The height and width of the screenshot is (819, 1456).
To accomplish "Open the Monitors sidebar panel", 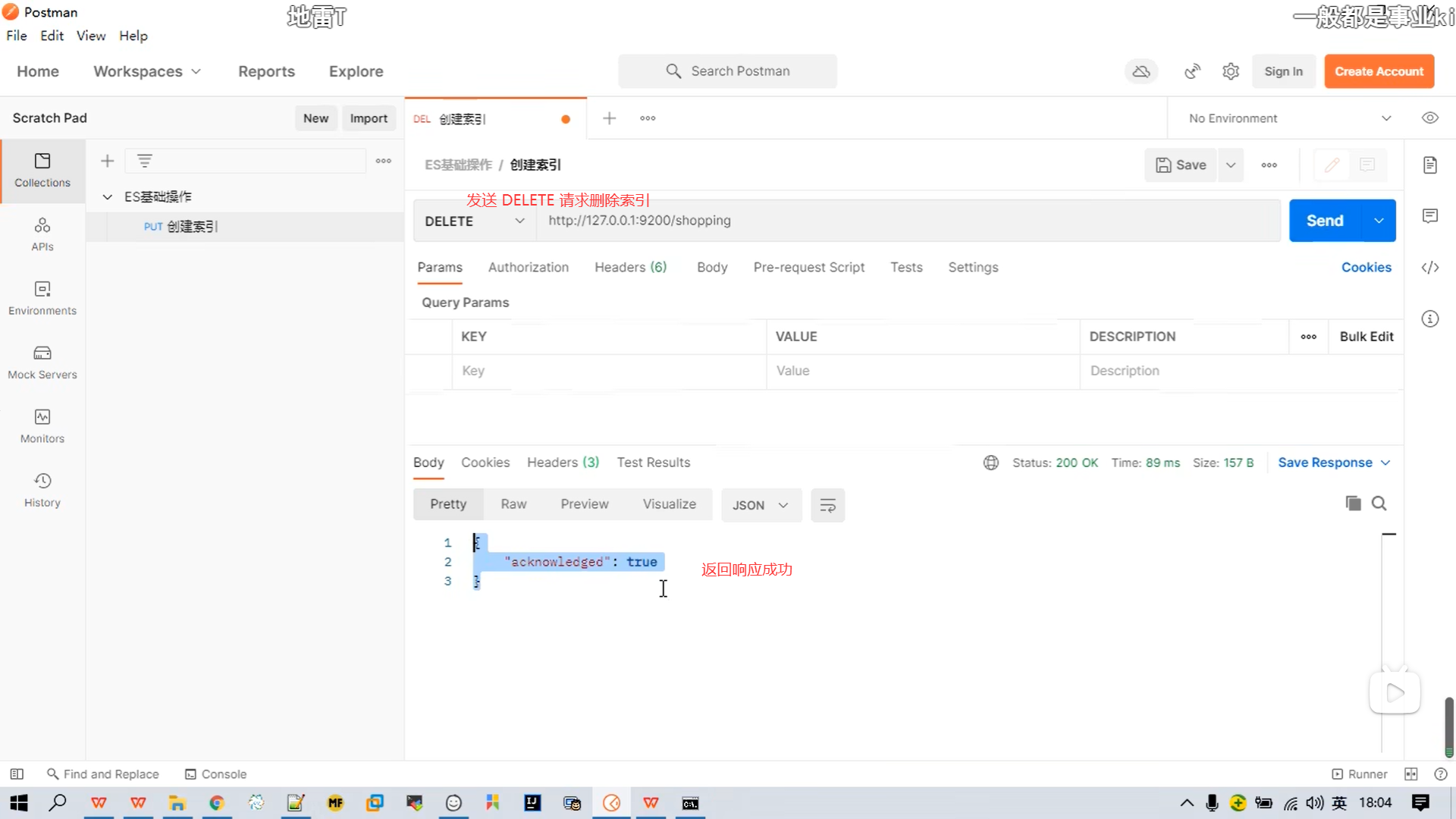I will click(x=42, y=426).
